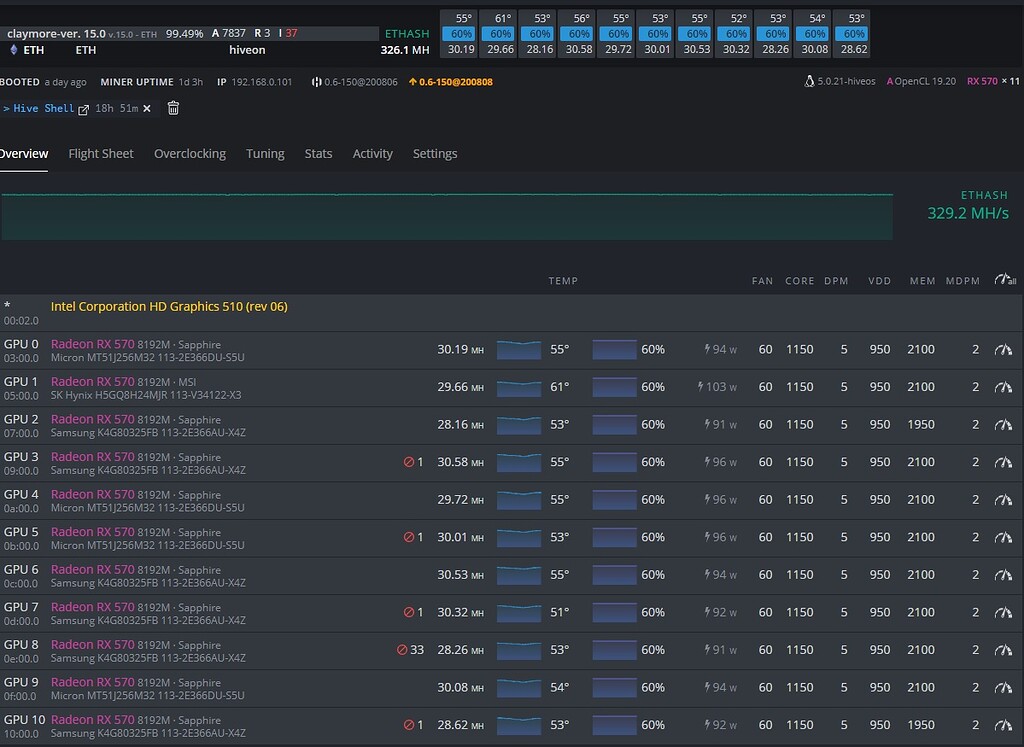Click the external link icon next to Hive Shell

click(x=83, y=108)
